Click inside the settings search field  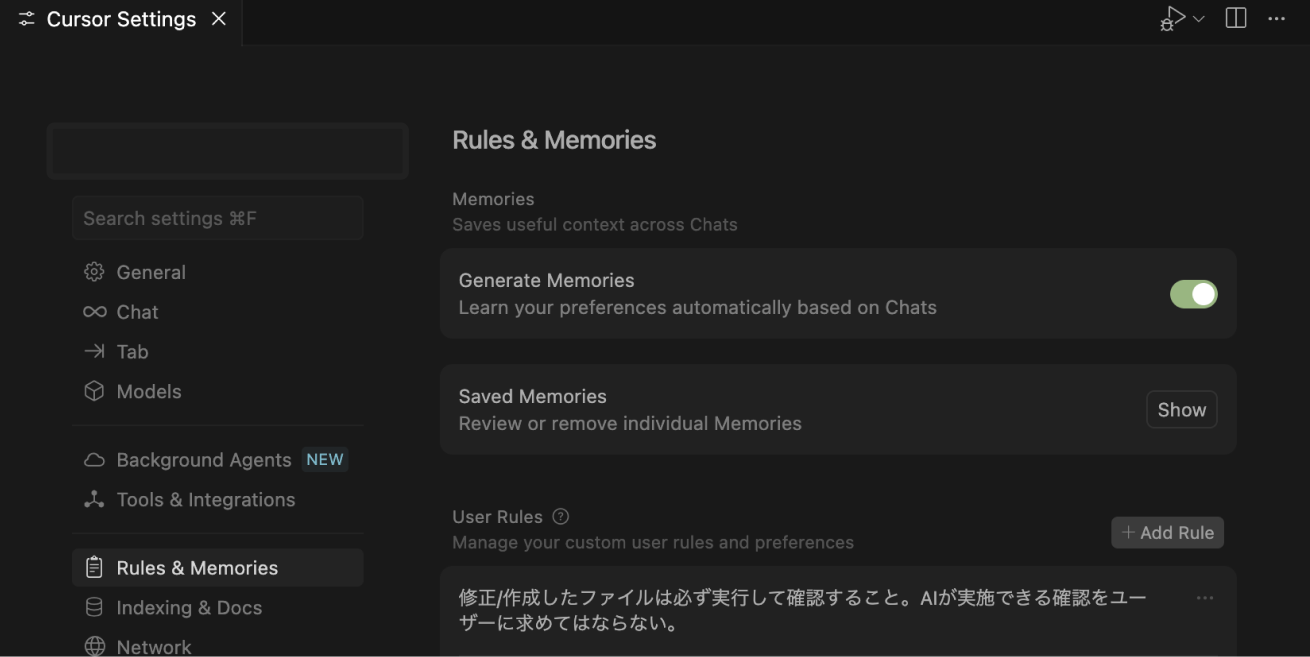217,217
